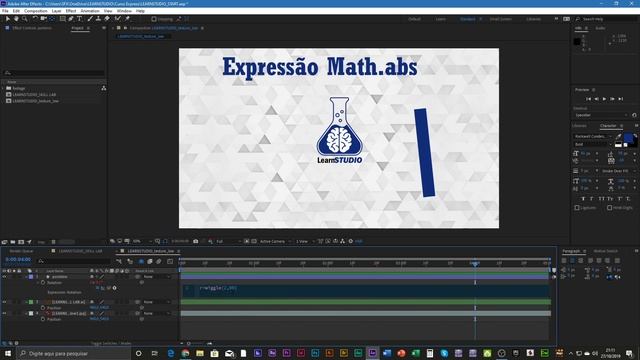Hide layer 1 with its eye toggle
The image size is (640, 360).
4,277
